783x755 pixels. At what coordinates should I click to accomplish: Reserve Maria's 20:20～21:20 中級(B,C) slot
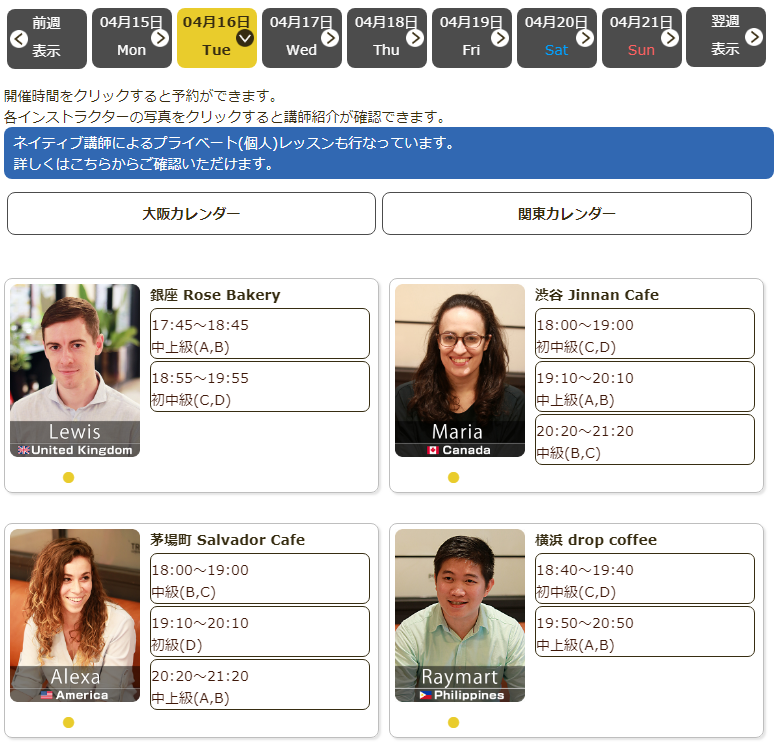click(x=644, y=440)
